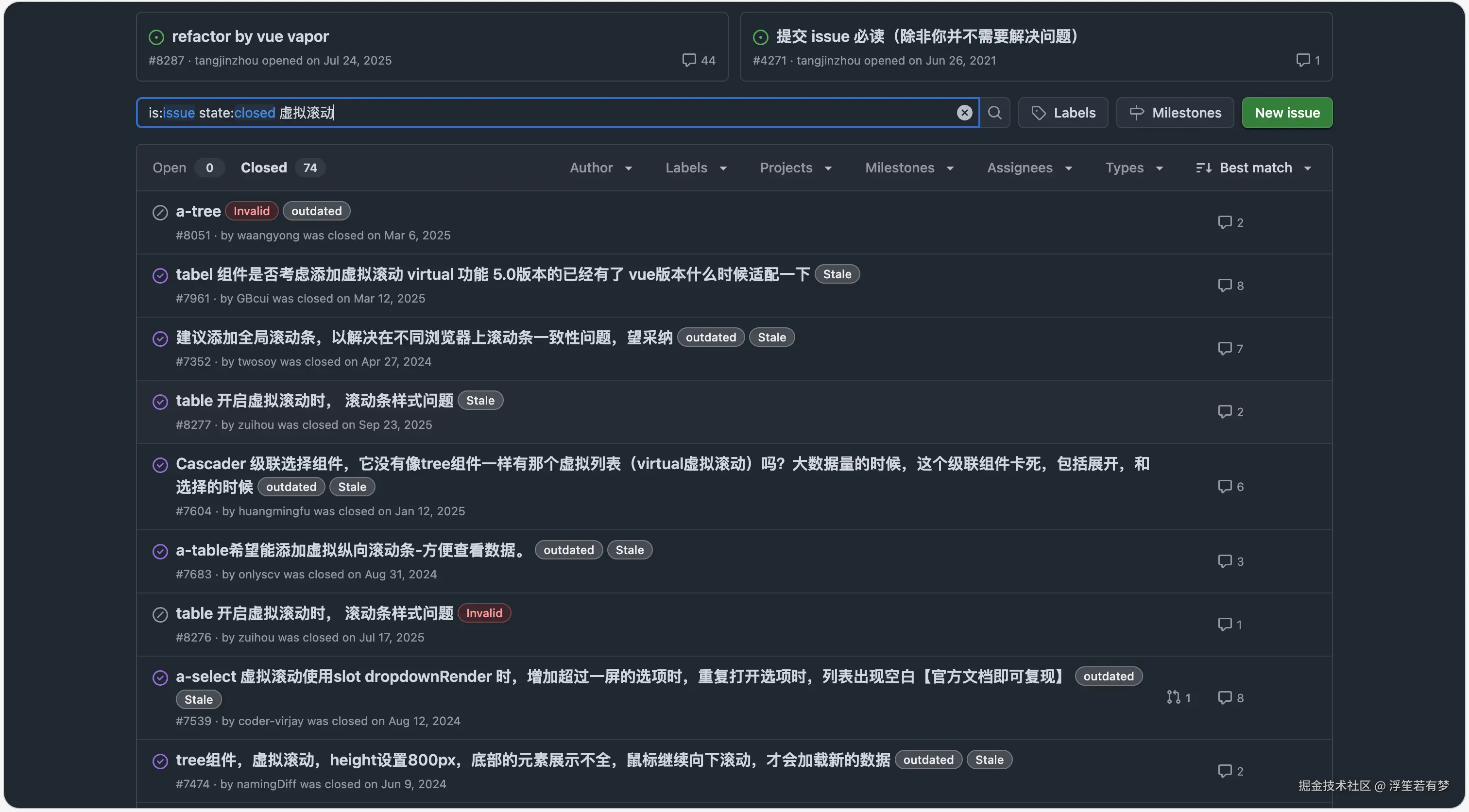Open issue titled tabel 组件是否考虑添加虚拟滚动

coord(492,274)
